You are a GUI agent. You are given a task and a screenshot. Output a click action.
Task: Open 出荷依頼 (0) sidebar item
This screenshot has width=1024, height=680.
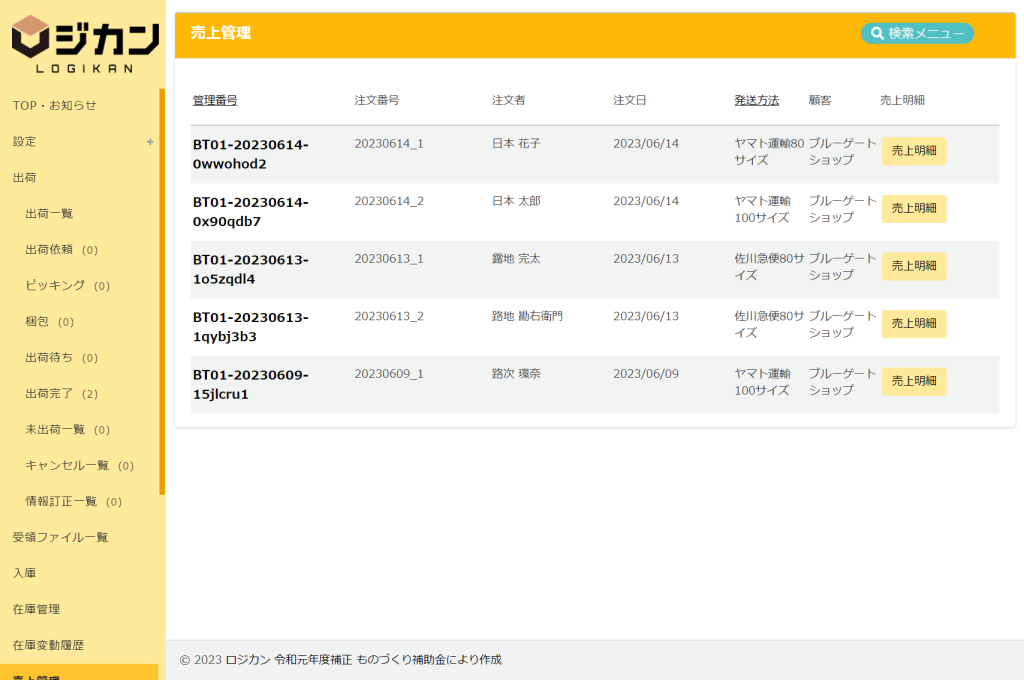coord(61,249)
